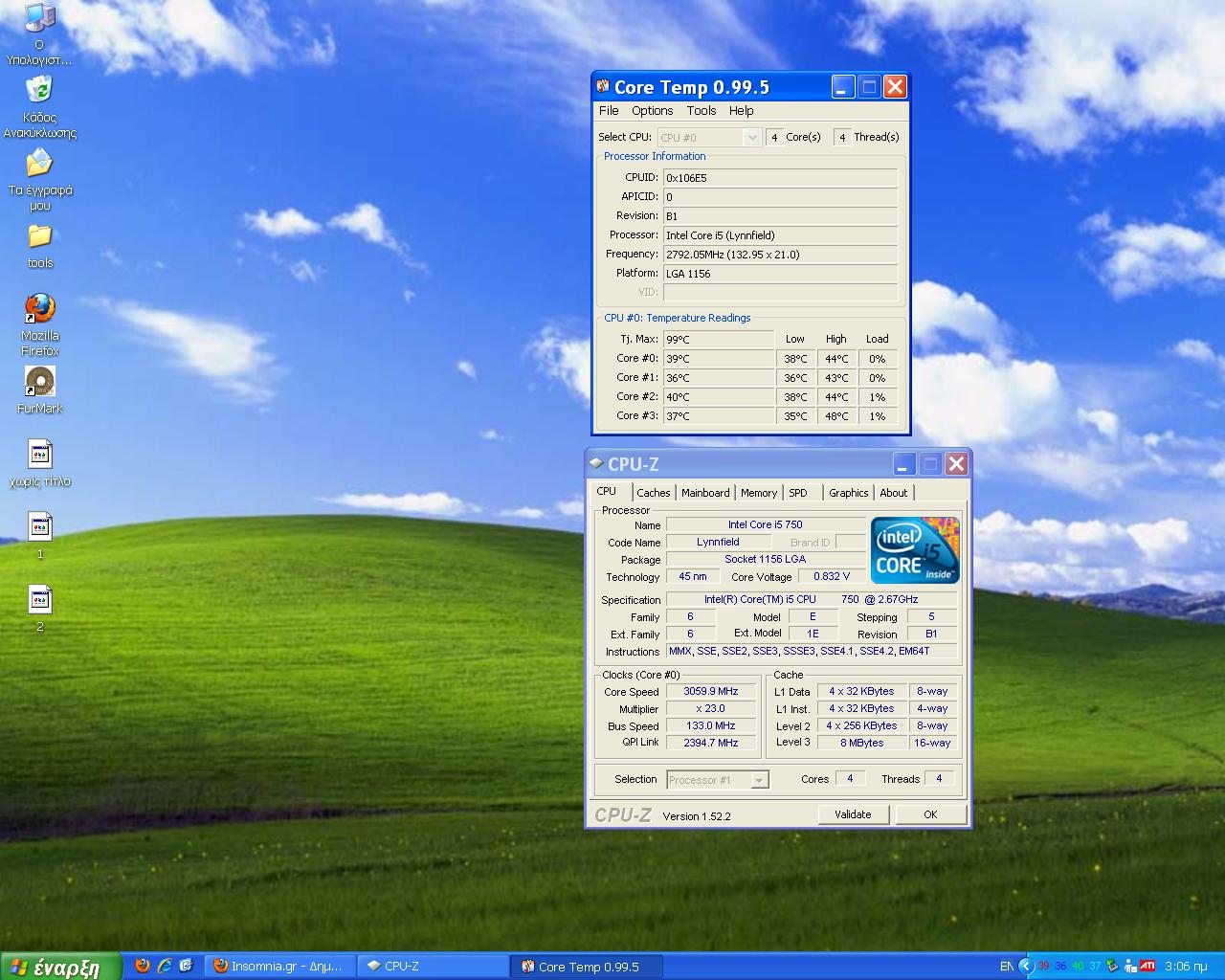Open the Processor #1 selection dropdown
1225x980 pixels.
pyautogui.click(x=718, y=780)
